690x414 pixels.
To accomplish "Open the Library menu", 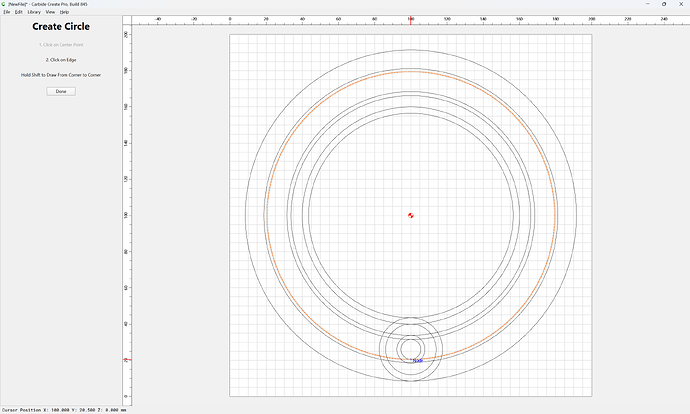I will (x=34, y=12).
